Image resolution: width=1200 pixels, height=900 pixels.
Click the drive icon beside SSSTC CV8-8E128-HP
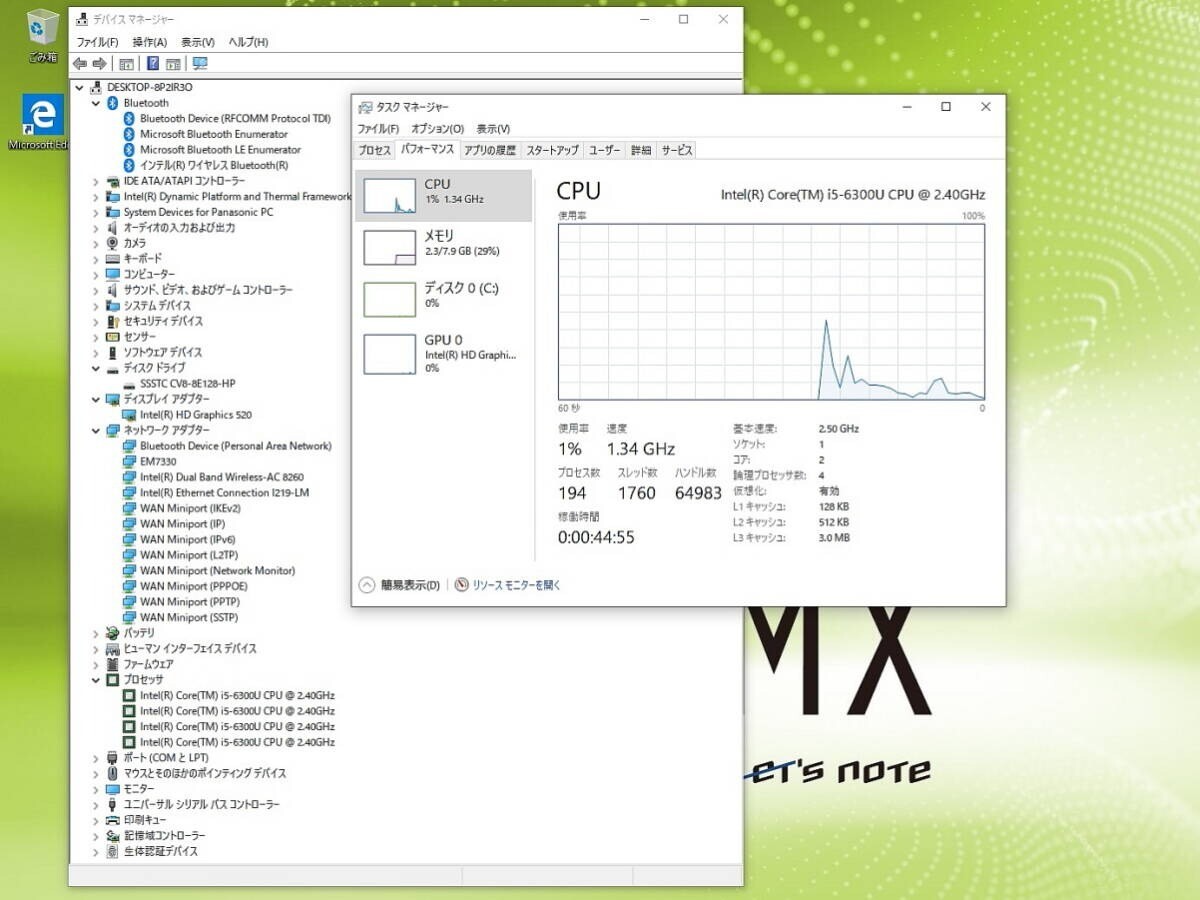(x=129, y=384)
